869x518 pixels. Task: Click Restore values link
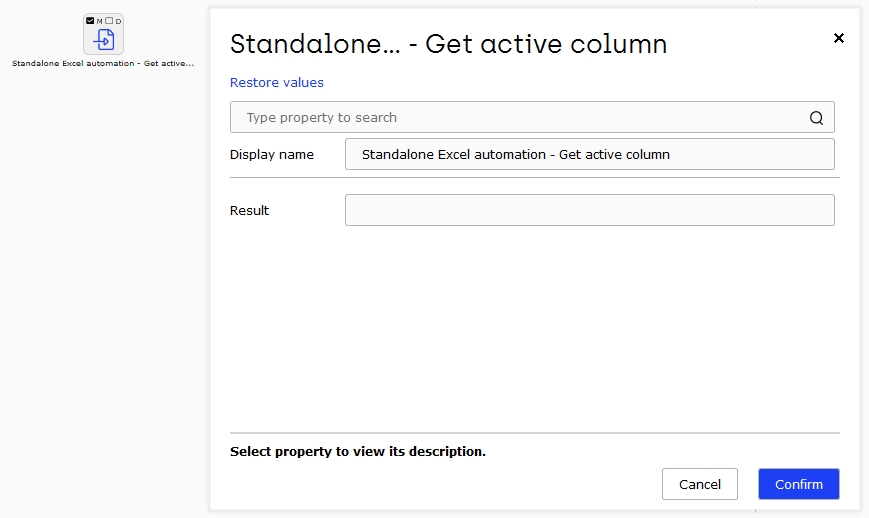tap(277, 83)
